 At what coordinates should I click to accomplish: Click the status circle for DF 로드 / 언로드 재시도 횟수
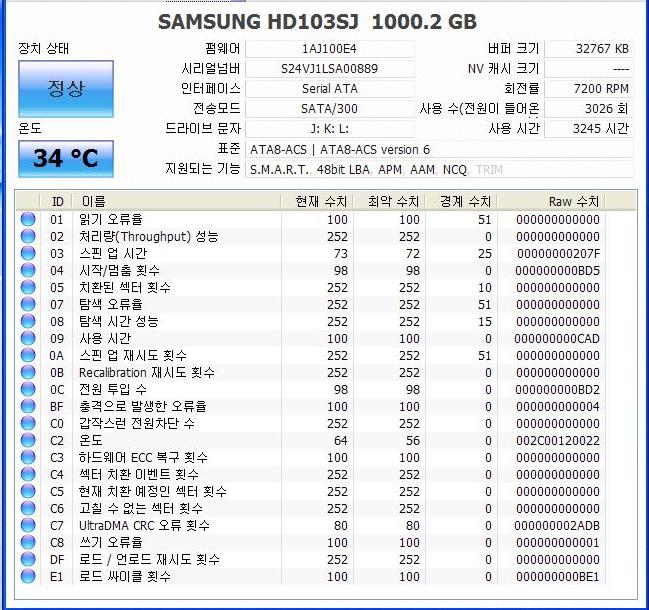(28, 559)
